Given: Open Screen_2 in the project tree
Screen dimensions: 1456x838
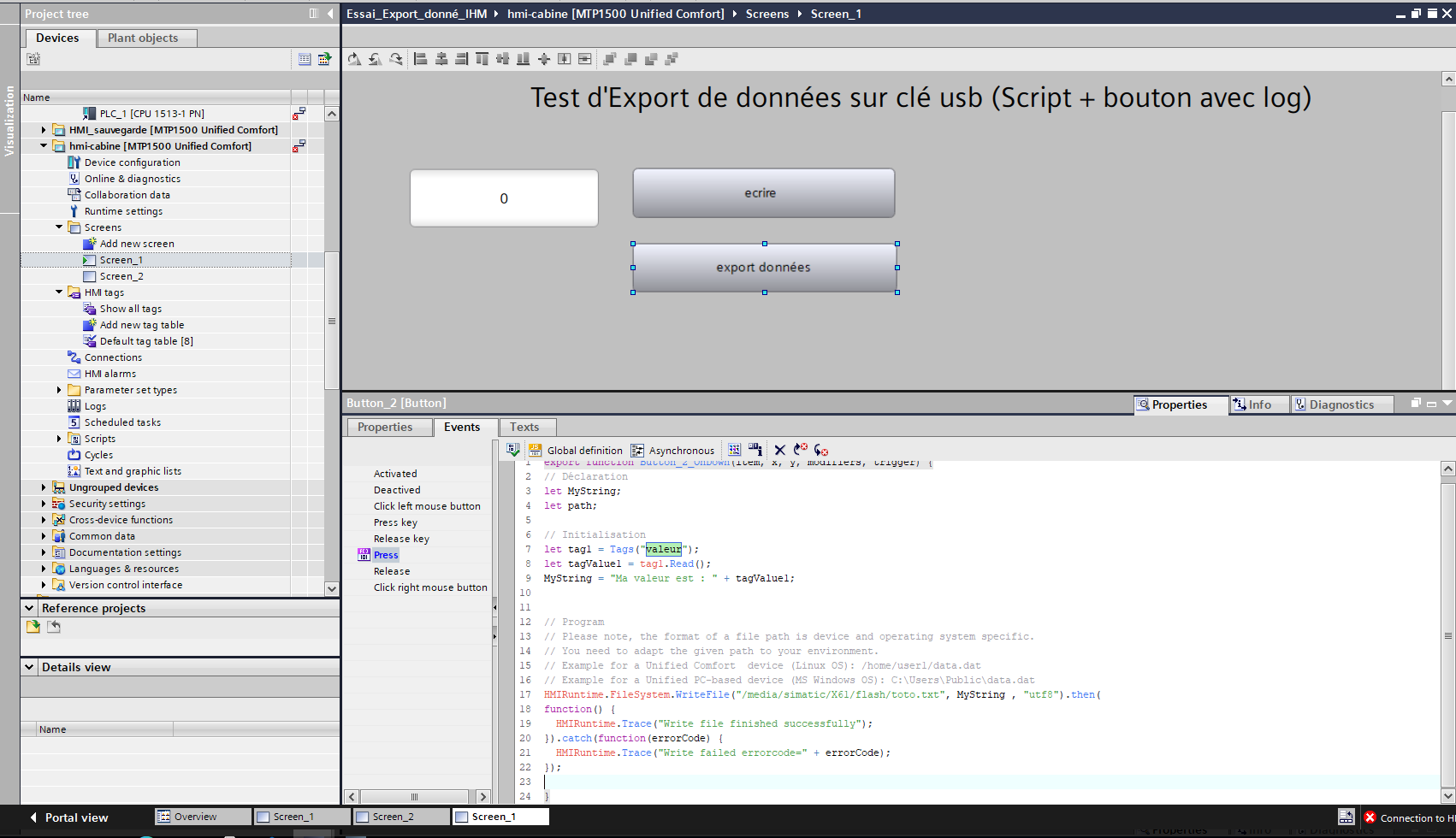Looking at the screenshot, I should 121,276.
